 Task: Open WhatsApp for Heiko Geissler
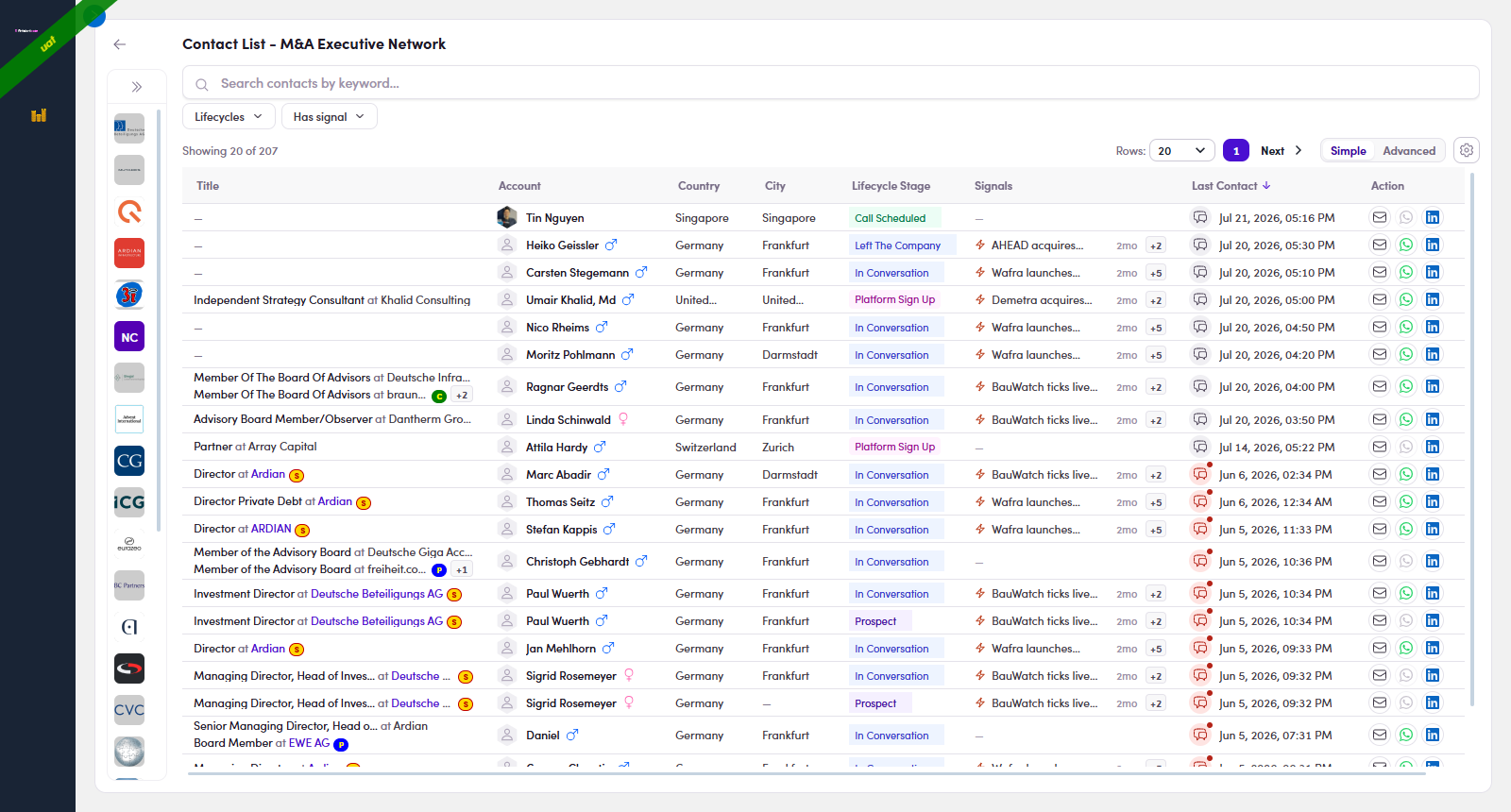1406,245
